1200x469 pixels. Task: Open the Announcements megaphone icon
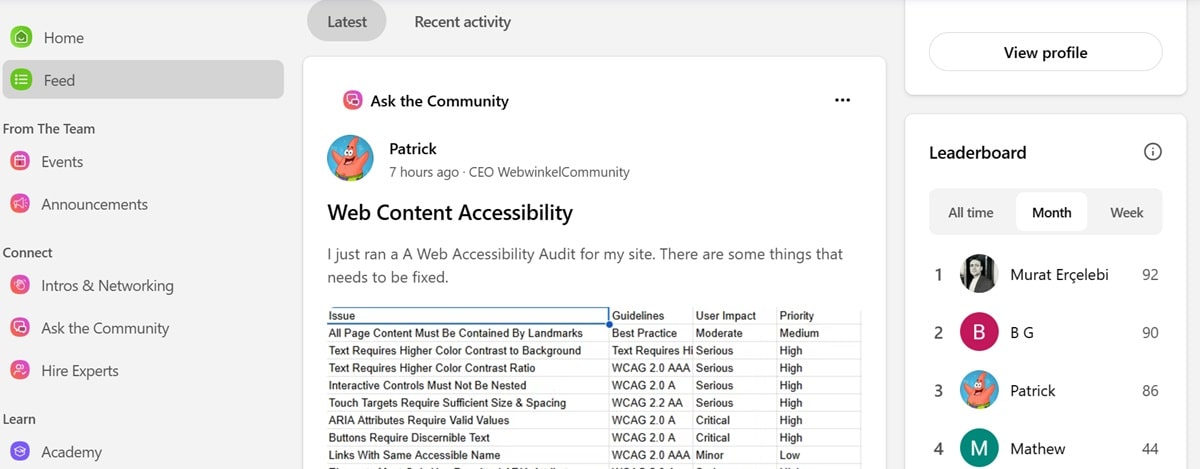coord(20,204)
